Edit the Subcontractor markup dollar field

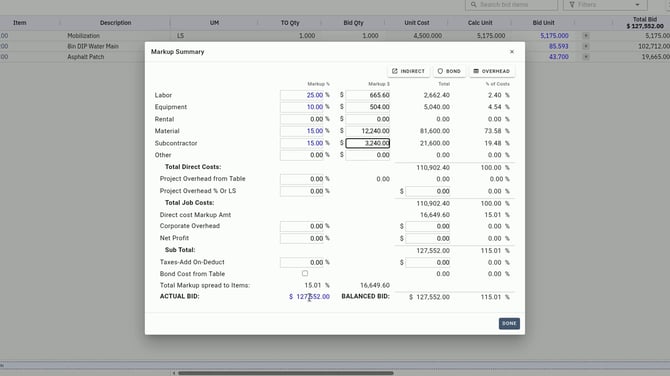point(367,143)
